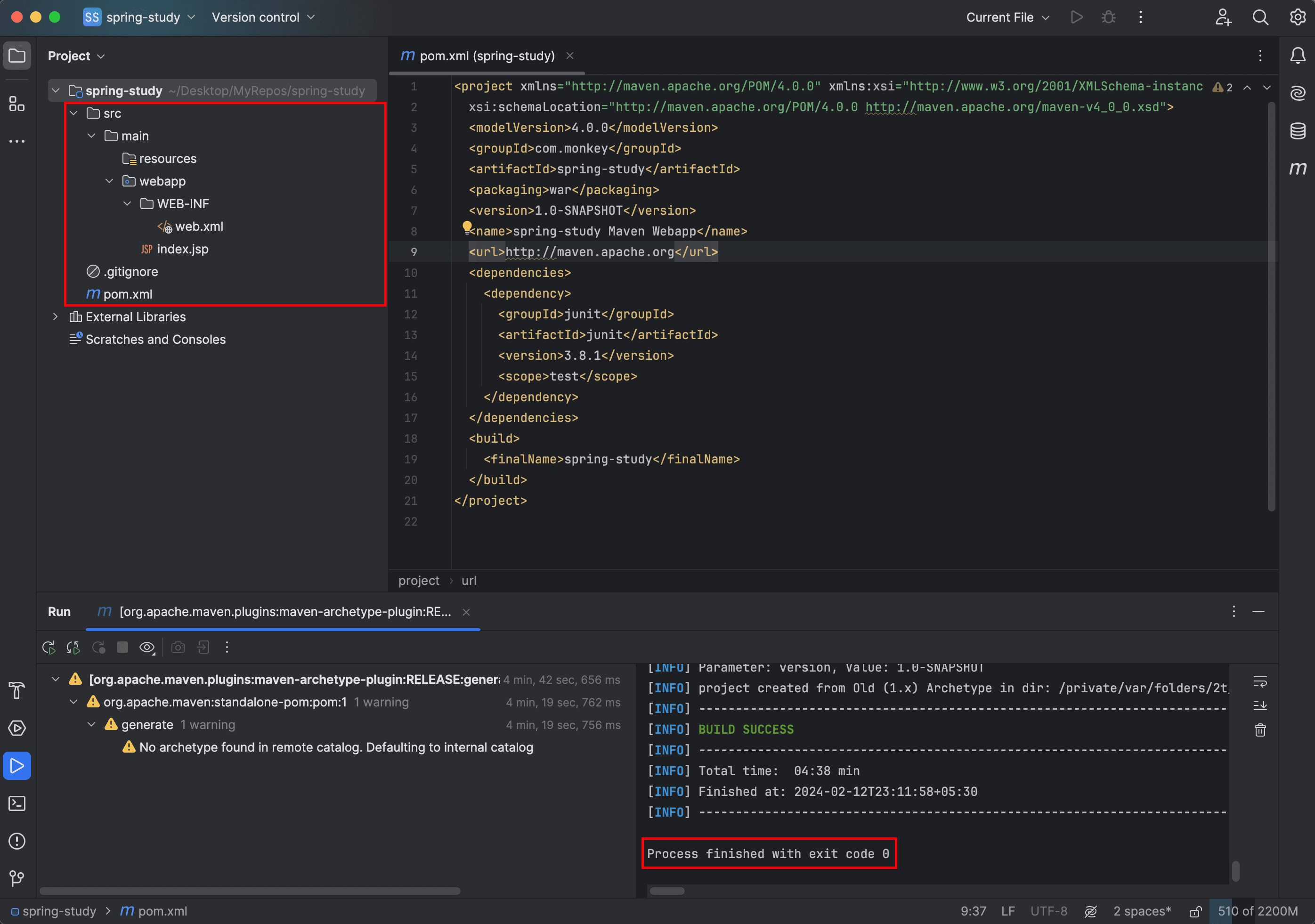The width and height of the screenshot is (1315, 924).
Task: Open the Database tool window icon
Action: coord(1298,130)
